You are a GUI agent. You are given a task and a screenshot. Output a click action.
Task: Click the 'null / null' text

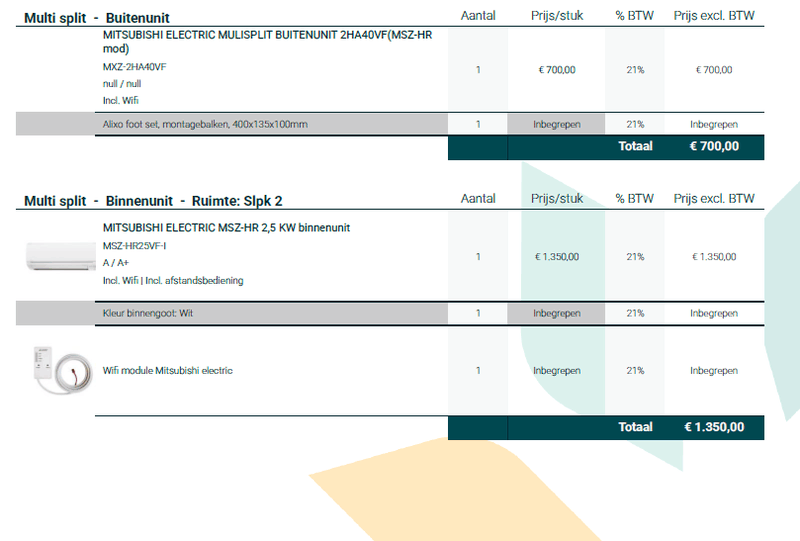[122, 84]
